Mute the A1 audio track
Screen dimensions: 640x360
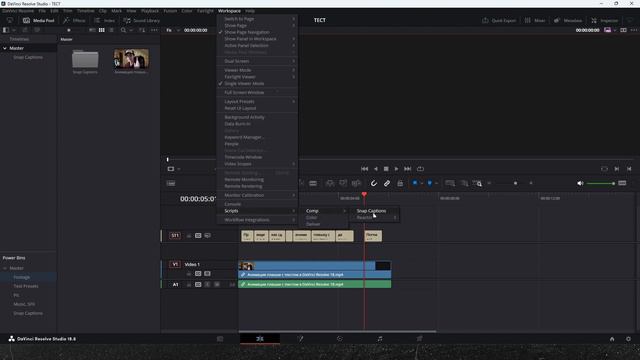point(217,284)
